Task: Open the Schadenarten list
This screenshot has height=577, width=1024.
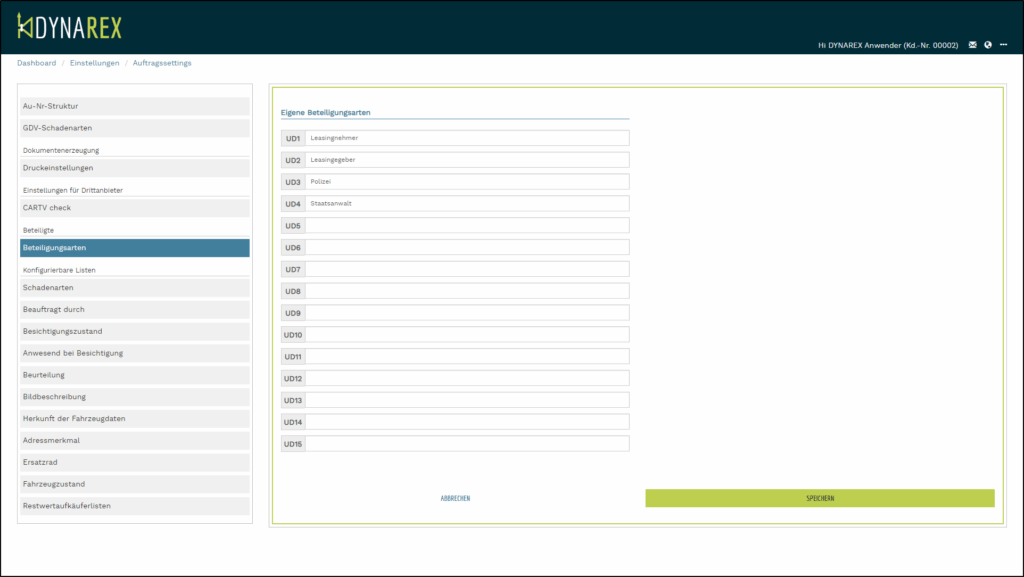Action: tap(135, 288)
